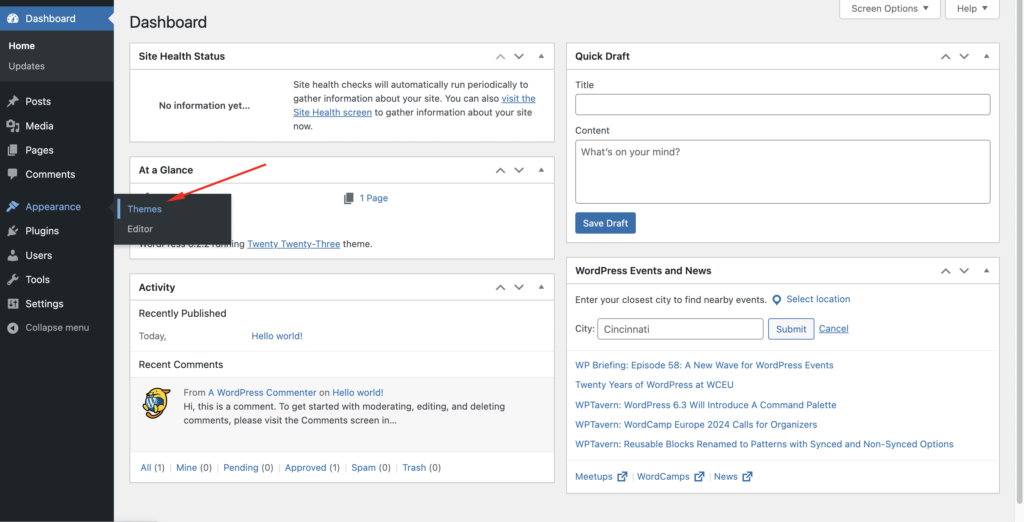Move At a Glance widget up
Screen dimensions: 1024x522
[500, 170]
